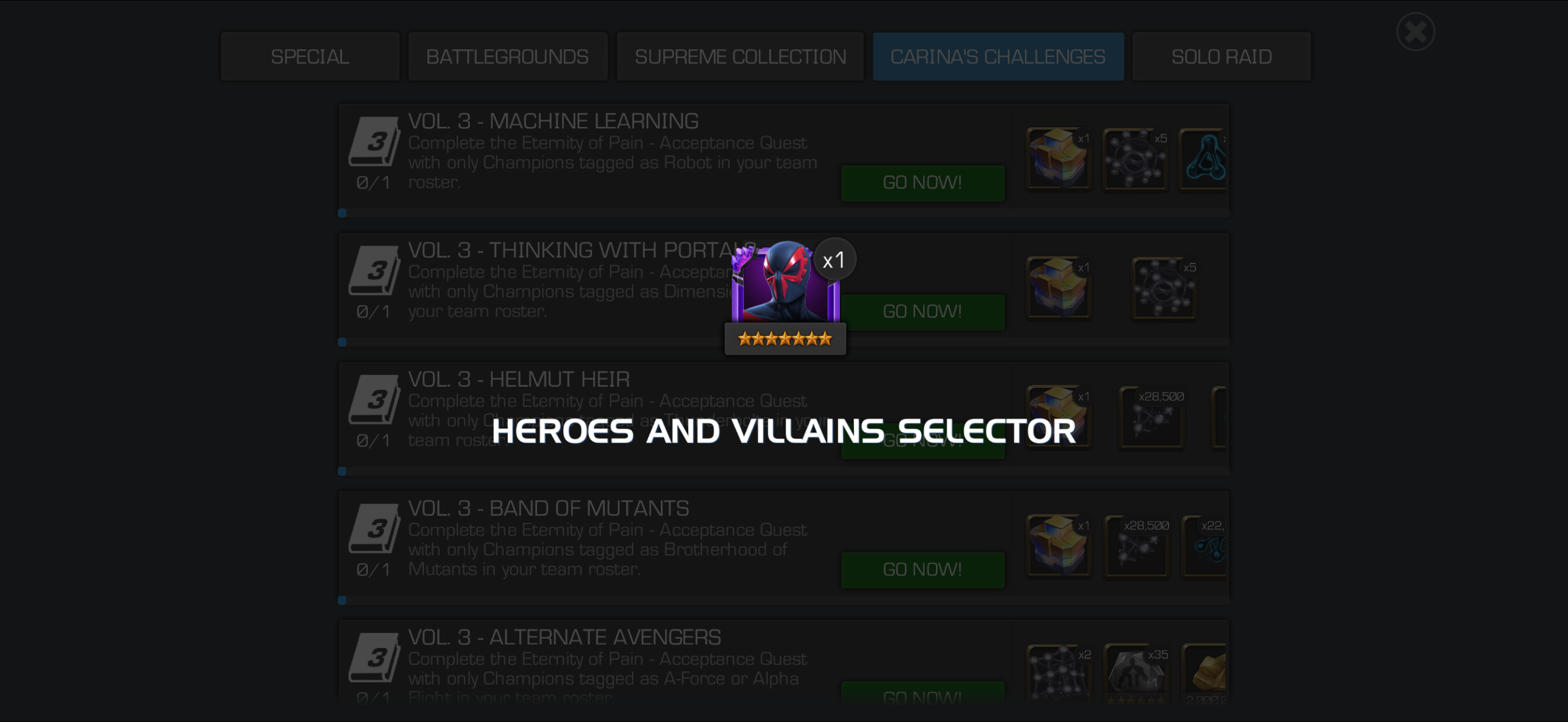Open the Supreme Collection tab
The image size is (1568, 722).
pos(740,57)
